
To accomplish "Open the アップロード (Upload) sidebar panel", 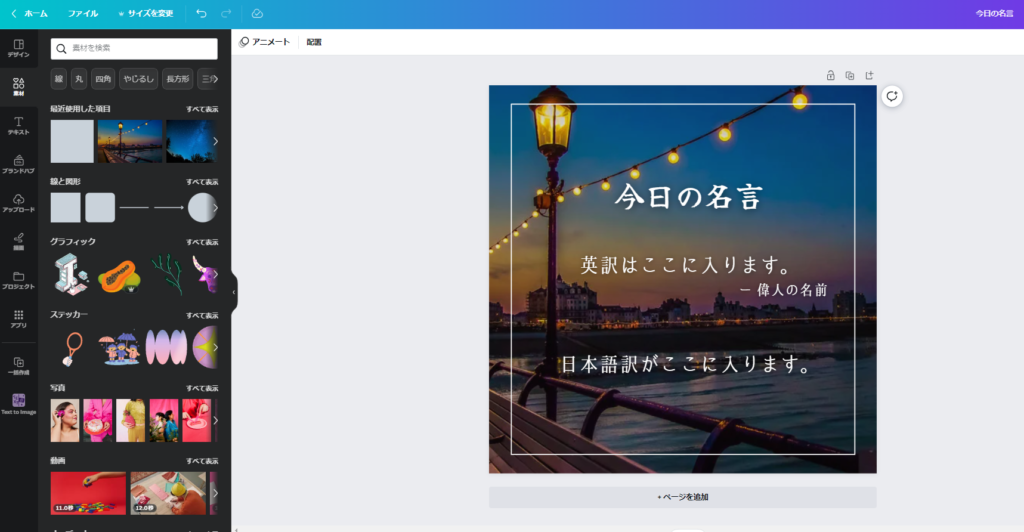I will click(x=18, y=203).
